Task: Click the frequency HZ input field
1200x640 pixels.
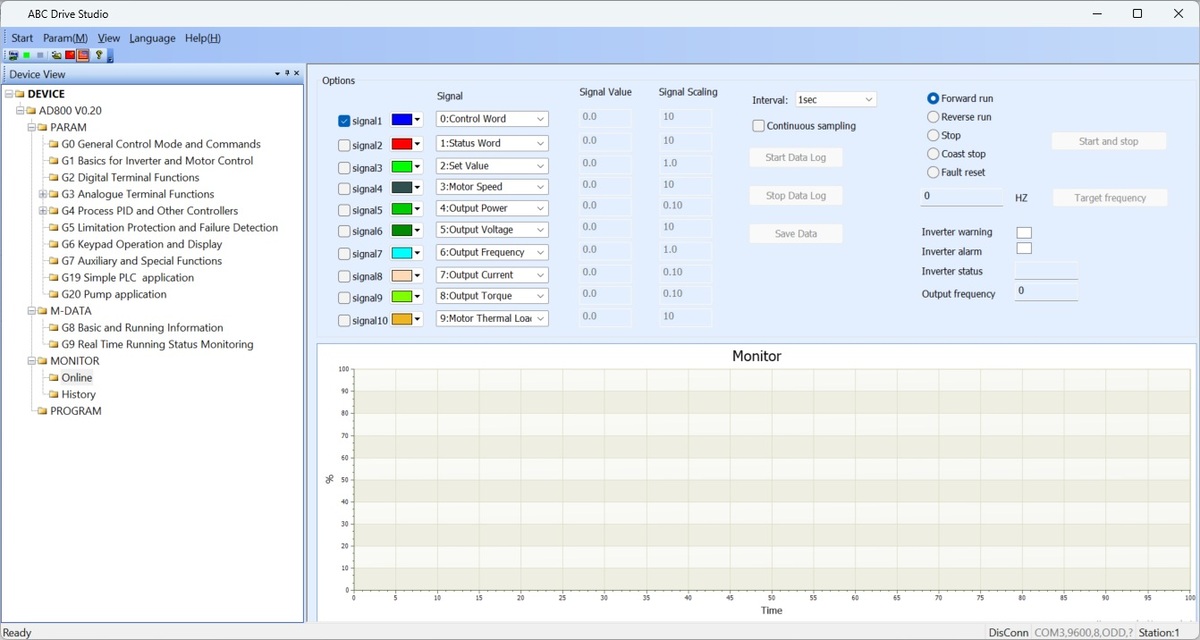Action: [x=961, y=197]
